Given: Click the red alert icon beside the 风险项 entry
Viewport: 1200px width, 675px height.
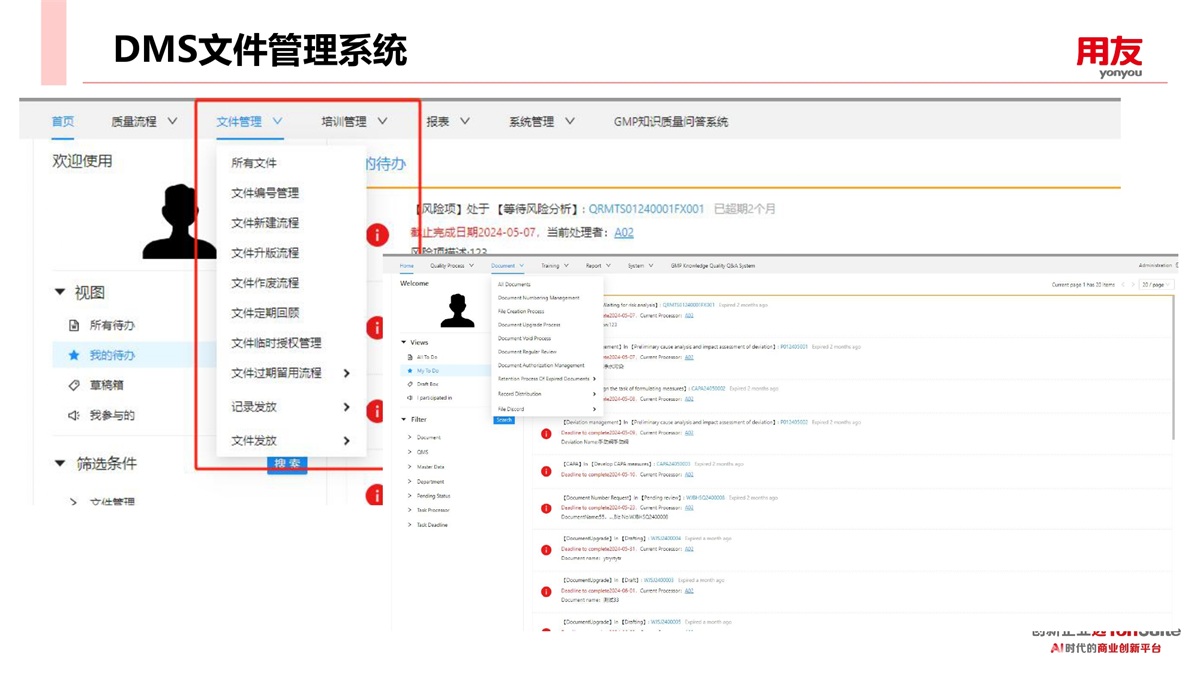Looking at the screenshot, I should coord(377,235).
